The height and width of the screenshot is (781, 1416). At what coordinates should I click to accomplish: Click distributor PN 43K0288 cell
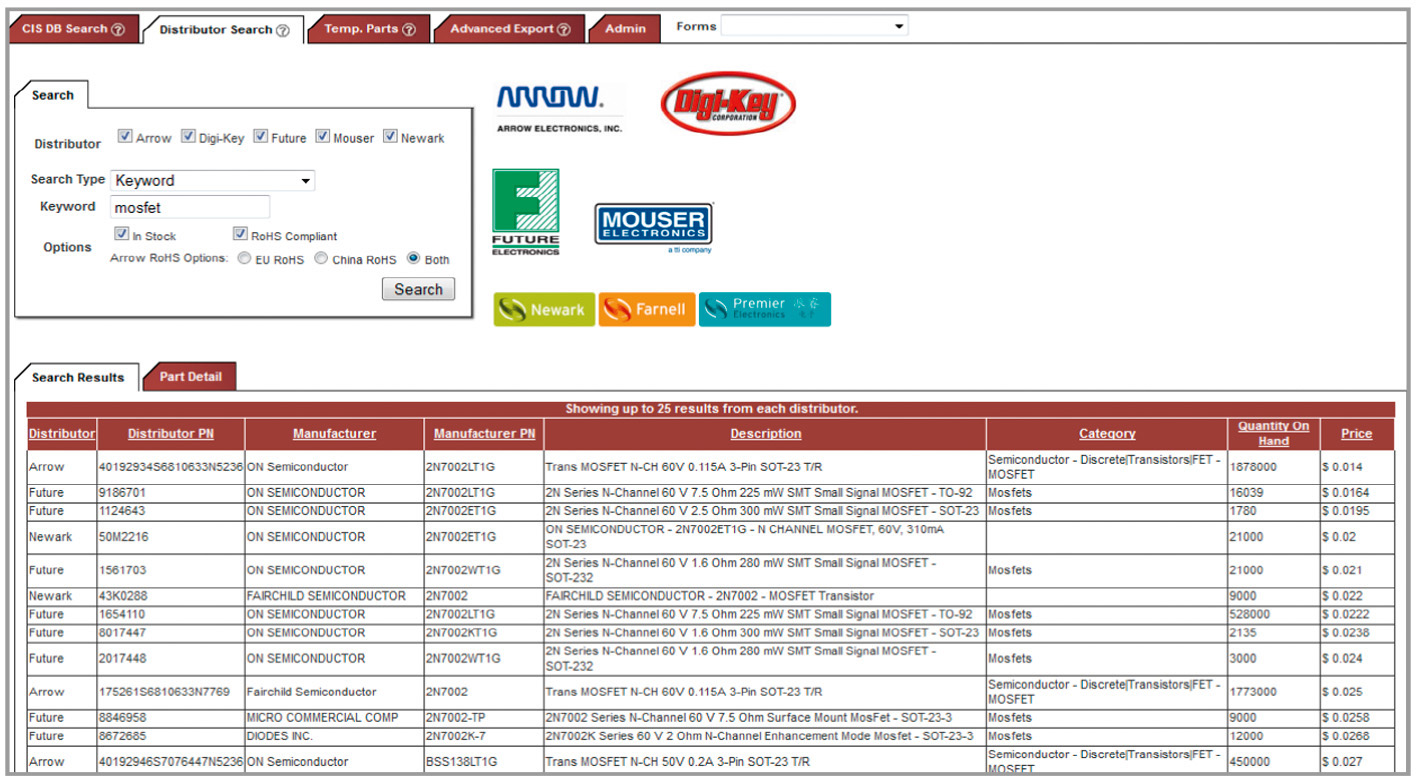click(170, 596)
